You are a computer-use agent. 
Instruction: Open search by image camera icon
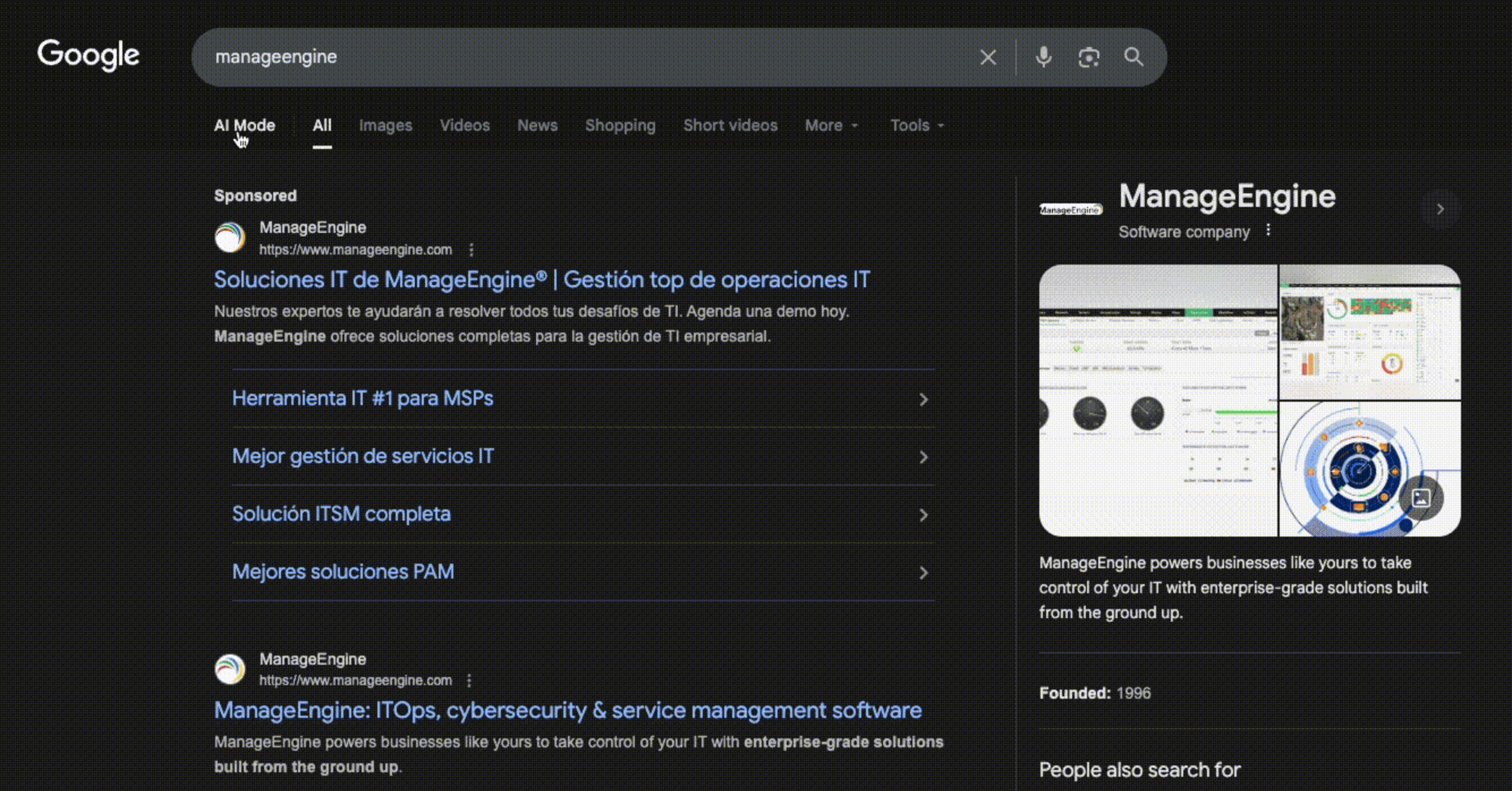click(x=1089, y=57)
